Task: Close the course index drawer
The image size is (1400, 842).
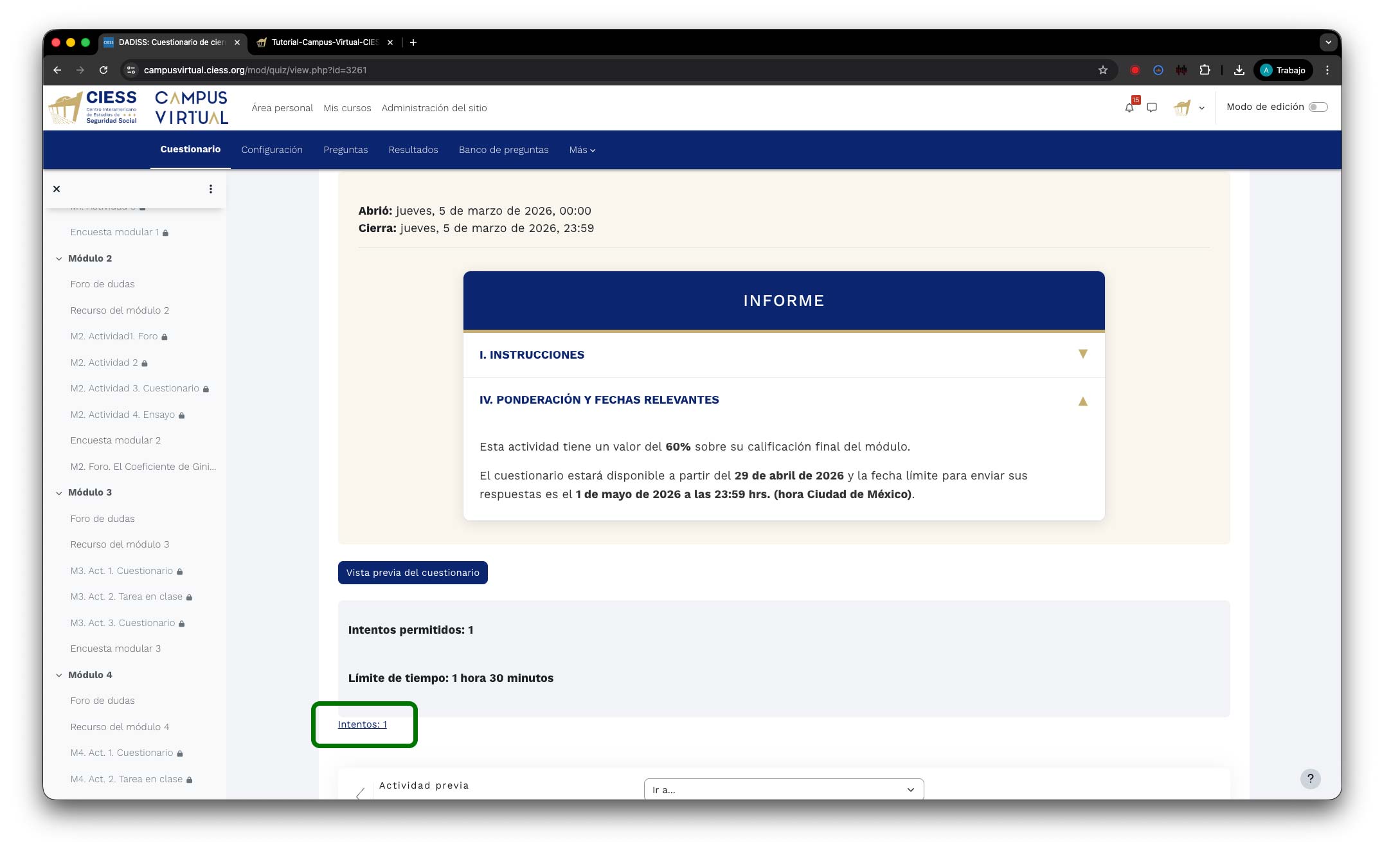Action: [57, 189]
